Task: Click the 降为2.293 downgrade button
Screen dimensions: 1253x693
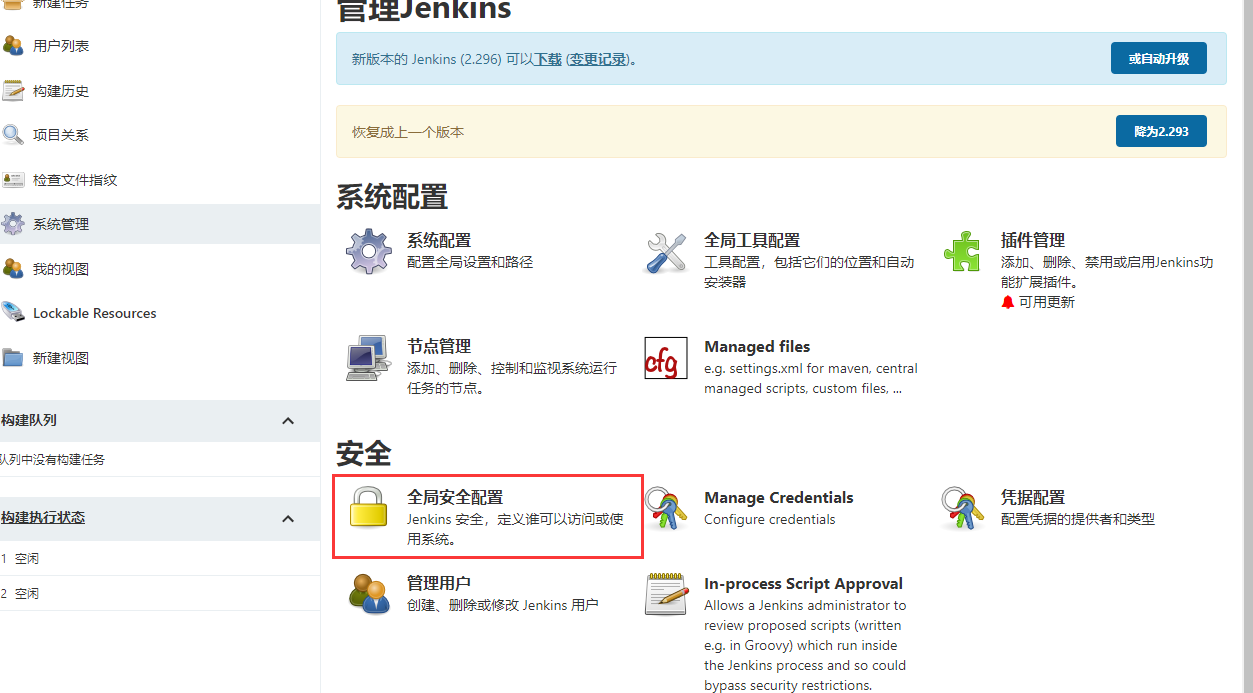Action: click(x=1161, y=131)
